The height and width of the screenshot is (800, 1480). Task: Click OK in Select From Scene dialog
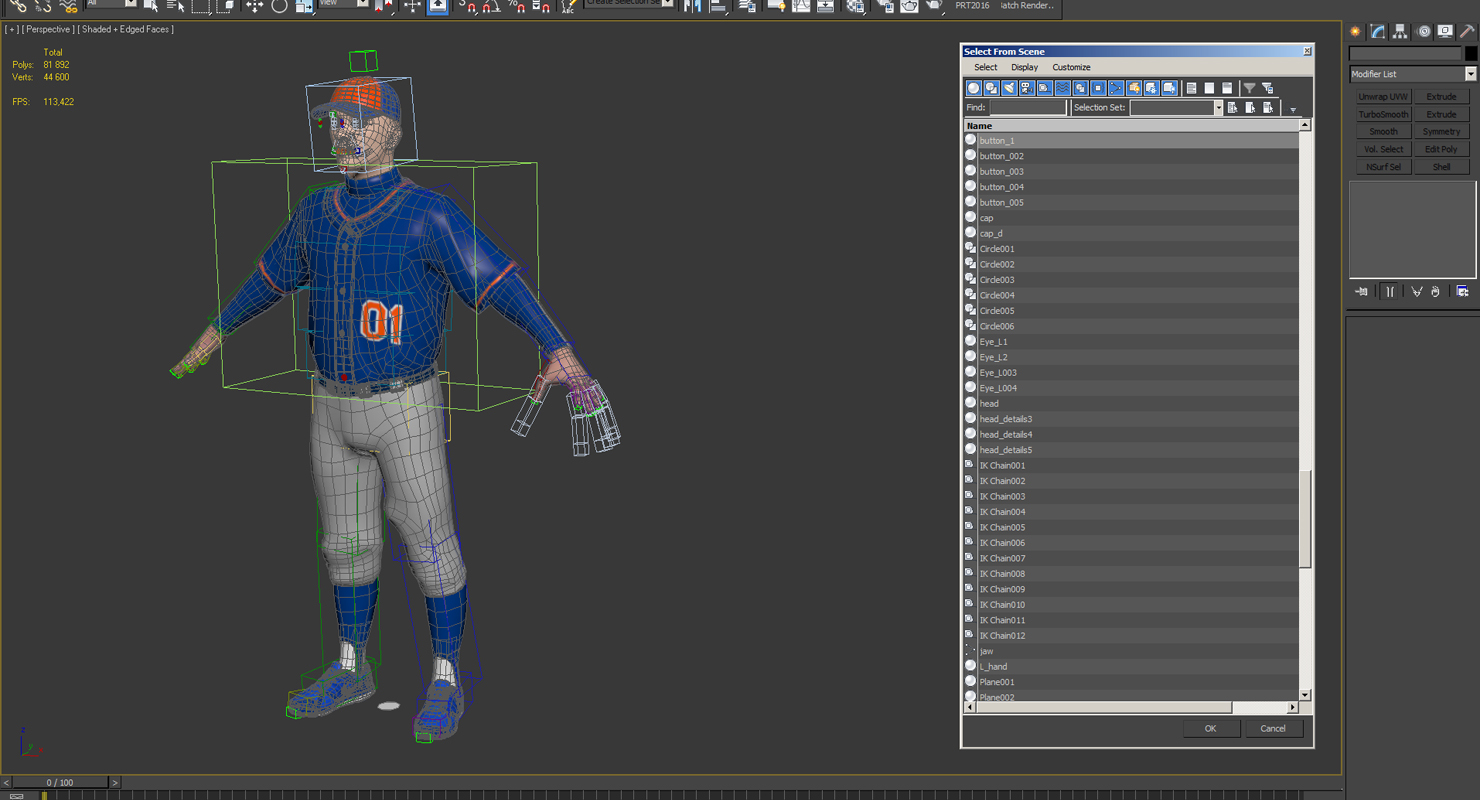(x=1210, y=728)
